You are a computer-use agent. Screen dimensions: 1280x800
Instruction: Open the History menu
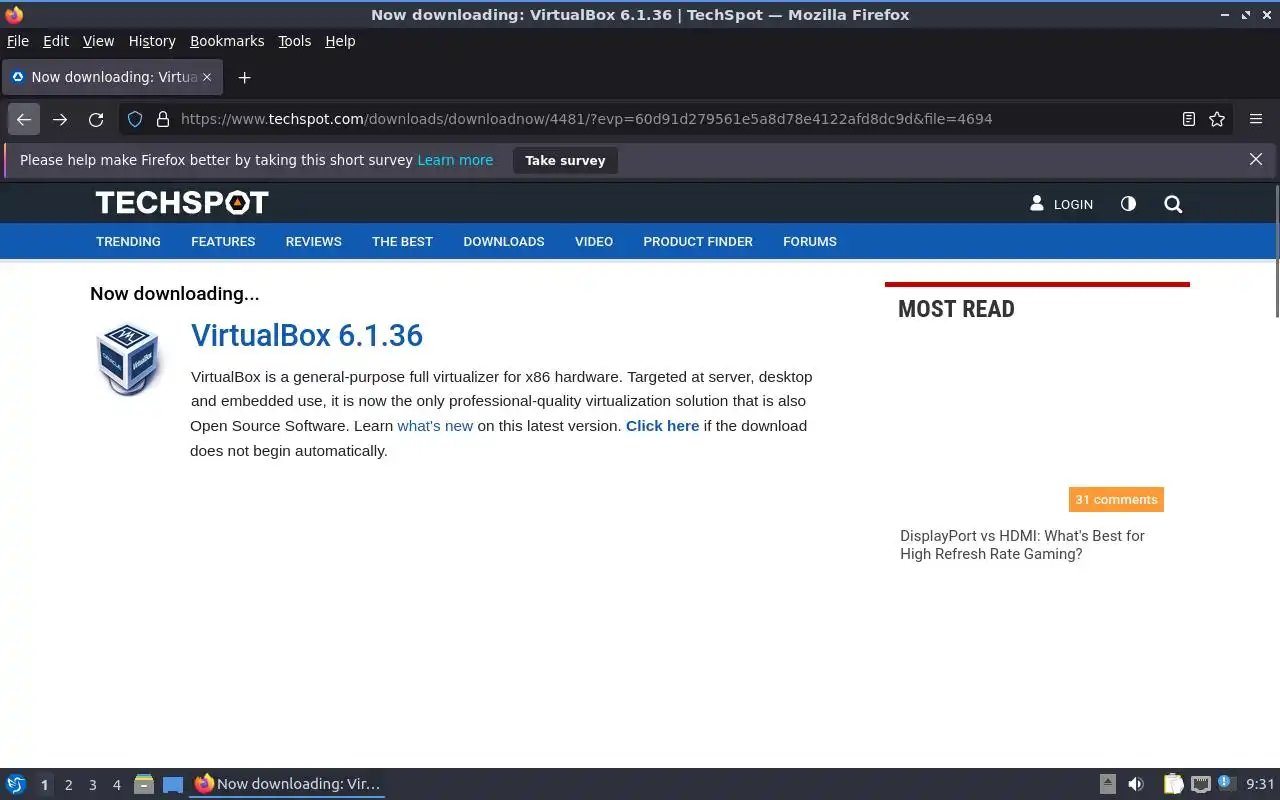pos(152,41)
